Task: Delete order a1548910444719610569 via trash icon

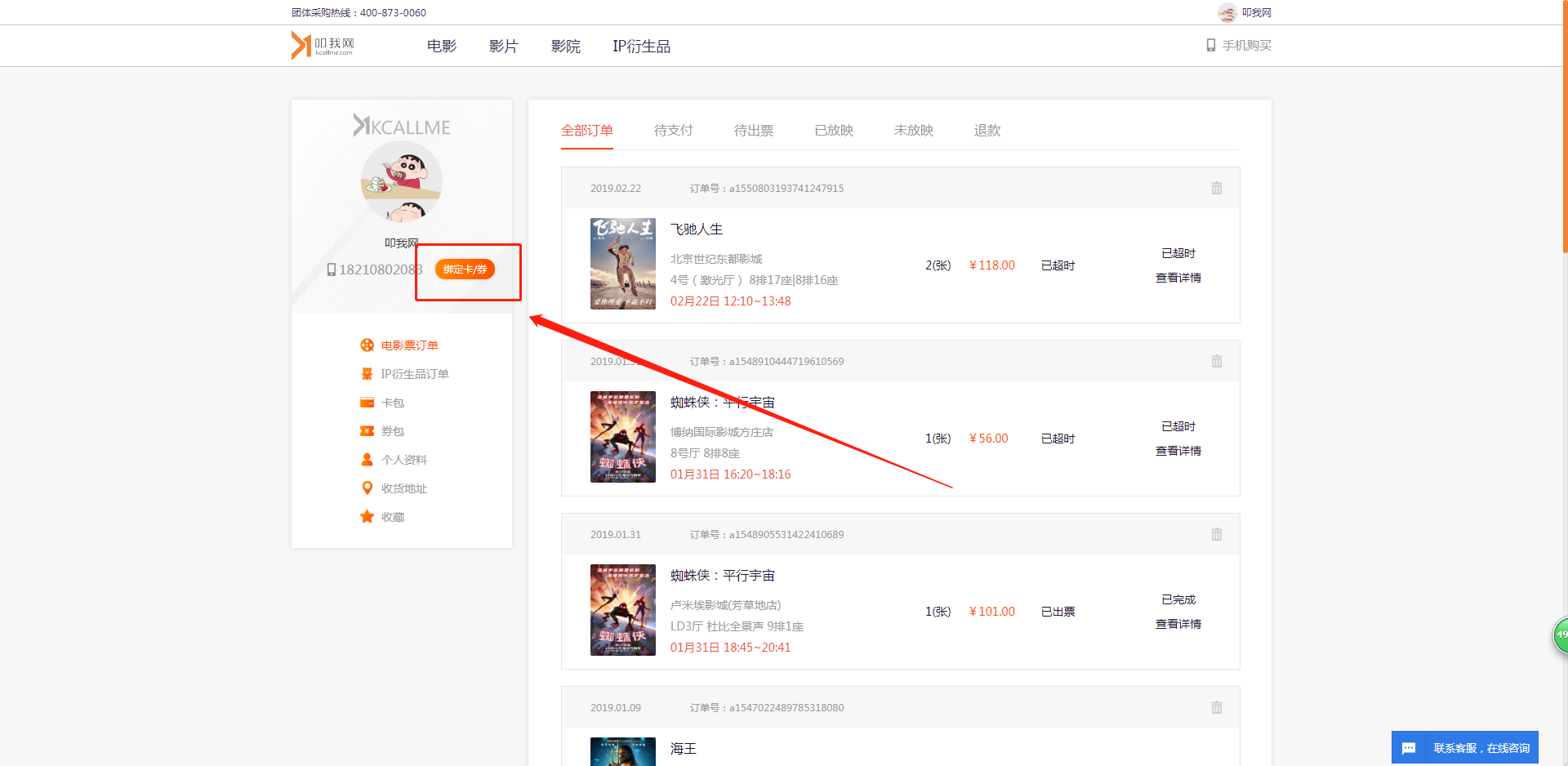Action: pyautogui.click(x=1217, y=361)
